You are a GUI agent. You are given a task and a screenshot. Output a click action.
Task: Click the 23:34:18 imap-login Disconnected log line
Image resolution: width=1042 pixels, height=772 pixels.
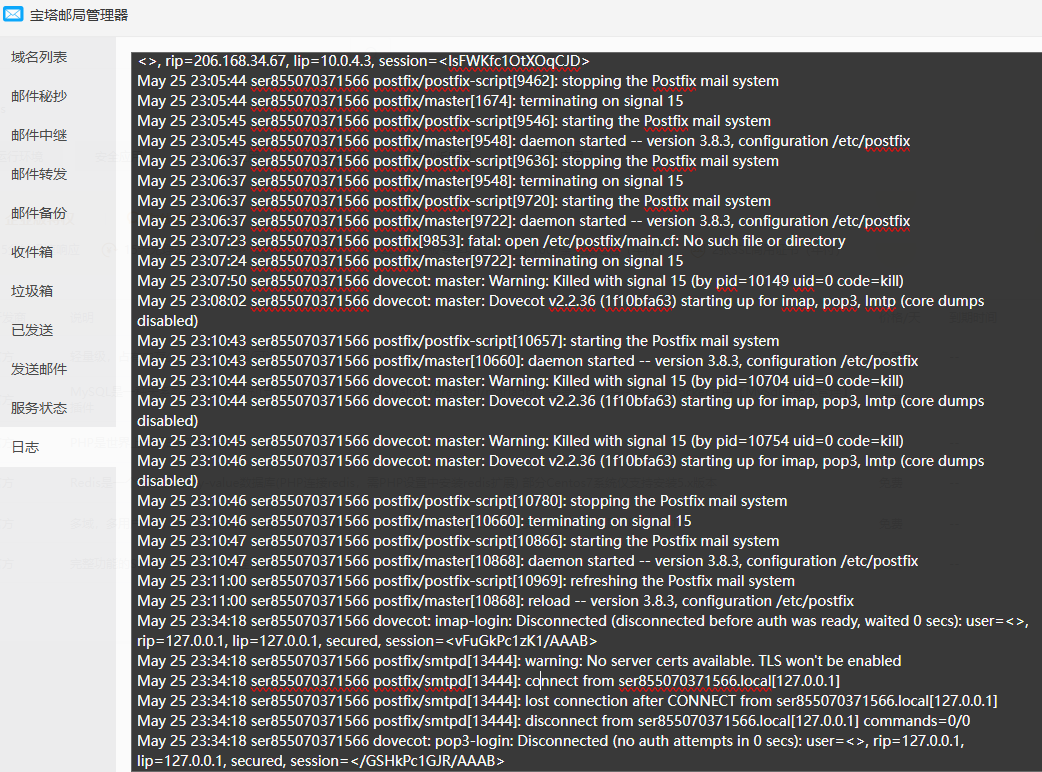coord(583,631)
